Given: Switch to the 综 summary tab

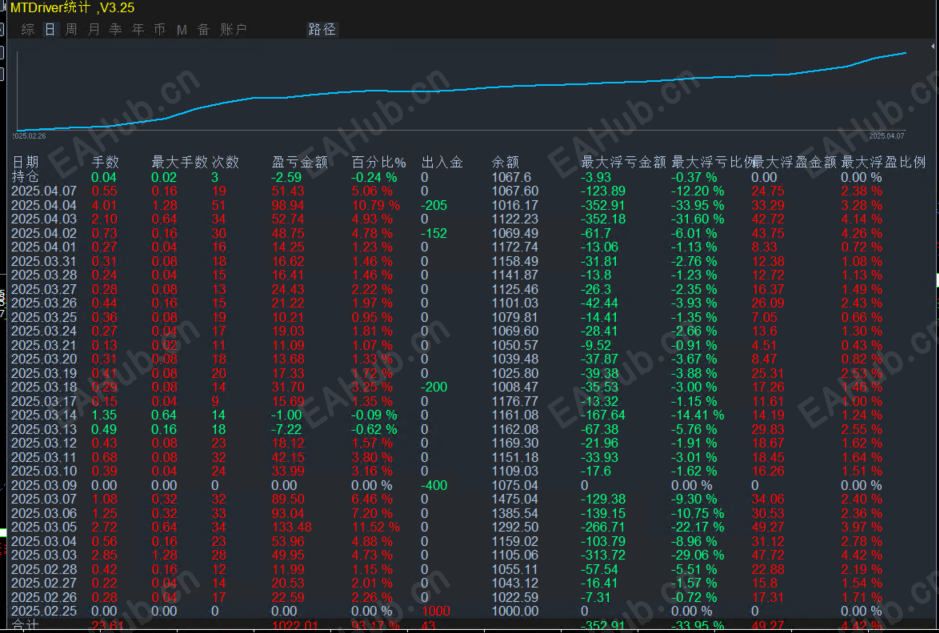Looking at the screenshot, I should point(28,29).
